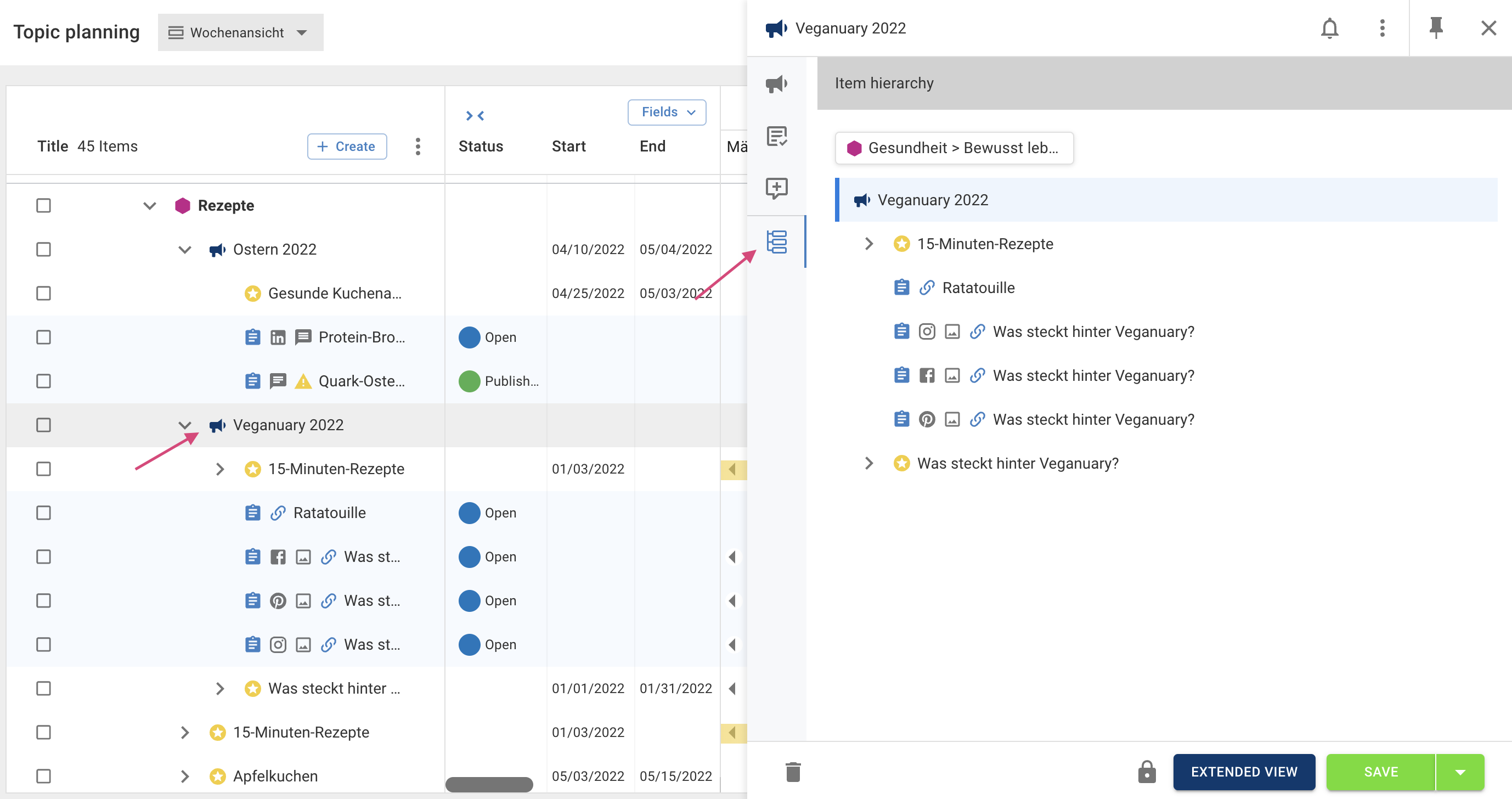1512x799 pixels.
Task: Select the Protein-Bro... row checkbox
Action: [43, 337]
